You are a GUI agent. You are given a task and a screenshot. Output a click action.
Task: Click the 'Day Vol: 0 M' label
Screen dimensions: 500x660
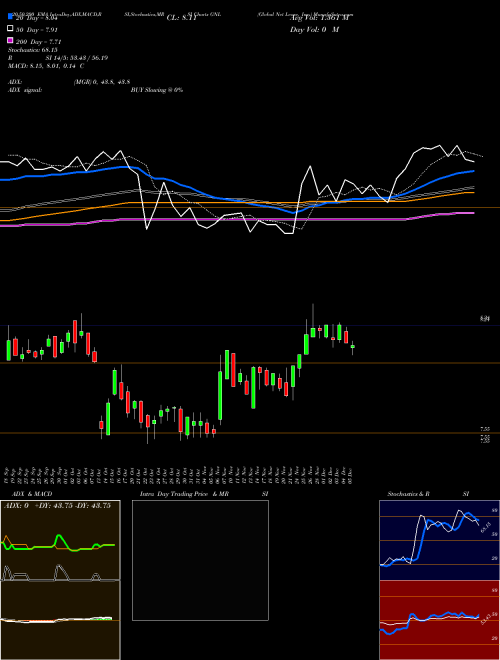coord(314,30)
